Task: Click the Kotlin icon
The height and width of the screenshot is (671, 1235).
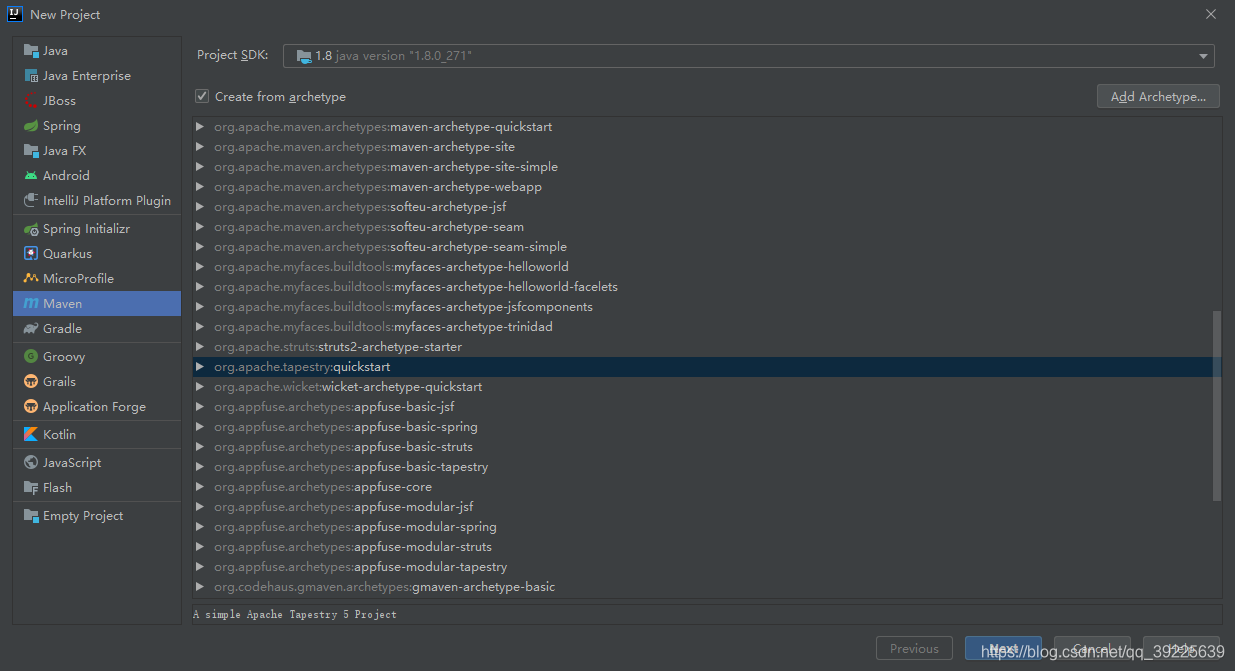Action: [31, 435]
